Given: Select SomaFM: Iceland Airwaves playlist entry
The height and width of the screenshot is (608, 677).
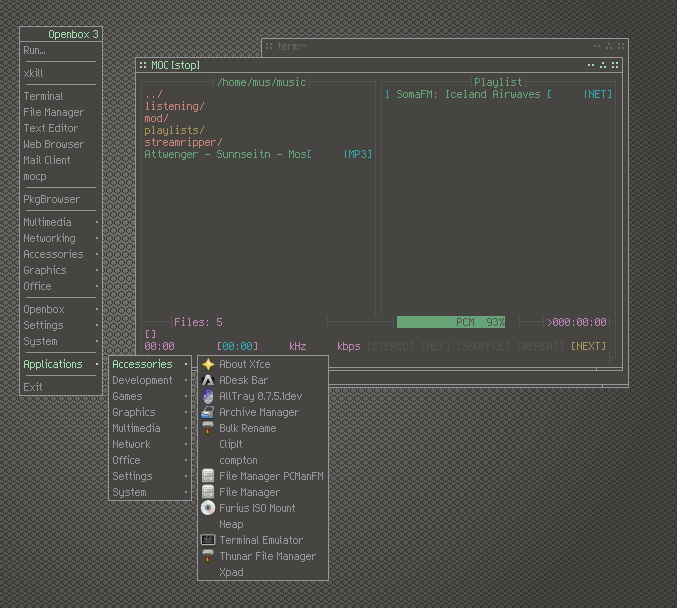Looking at the screenshot, I should (498, 94).
